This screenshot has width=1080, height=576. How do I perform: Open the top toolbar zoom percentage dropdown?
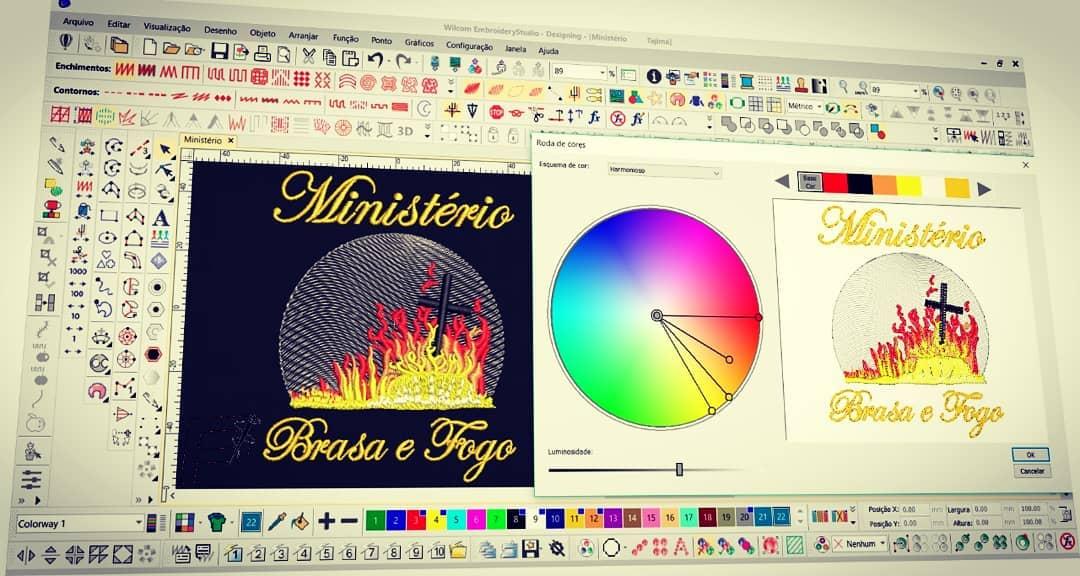tap(603, 73)
